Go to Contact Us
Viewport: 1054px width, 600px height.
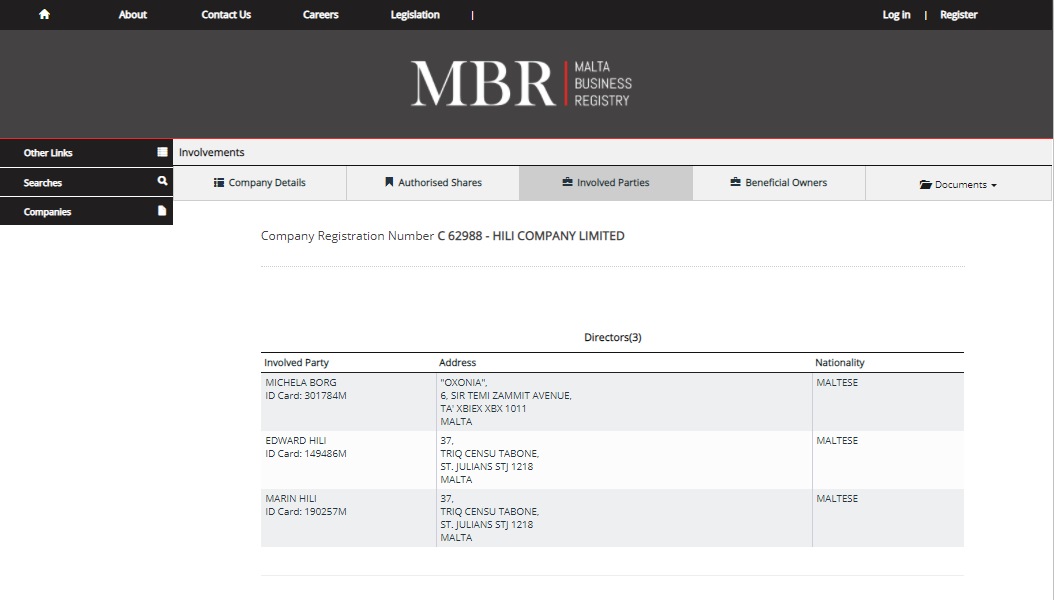[226, 15]
